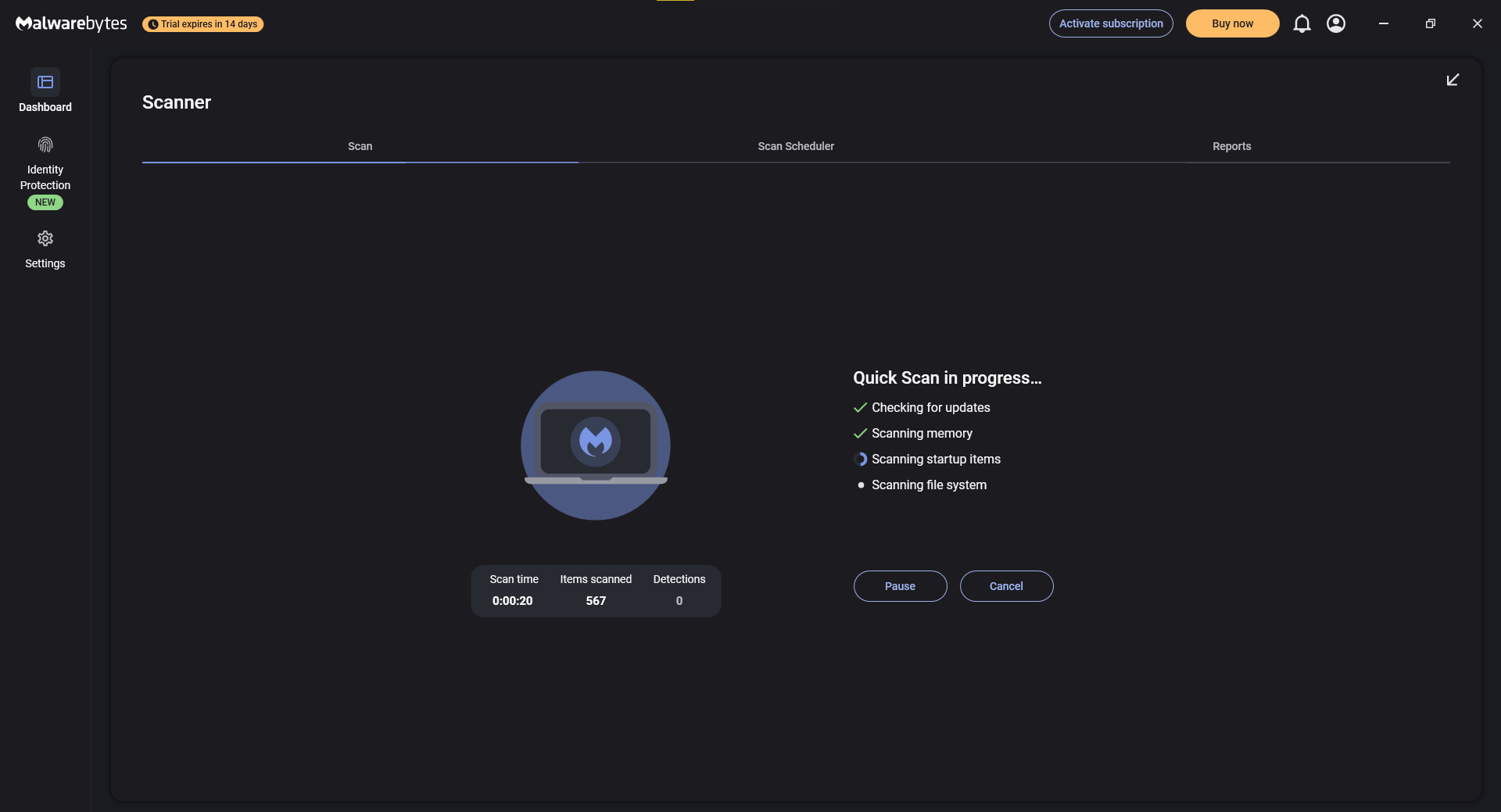Open notifications bell icon
The height and width of the screenshot is (812, 1501).
coord(1302,23)
